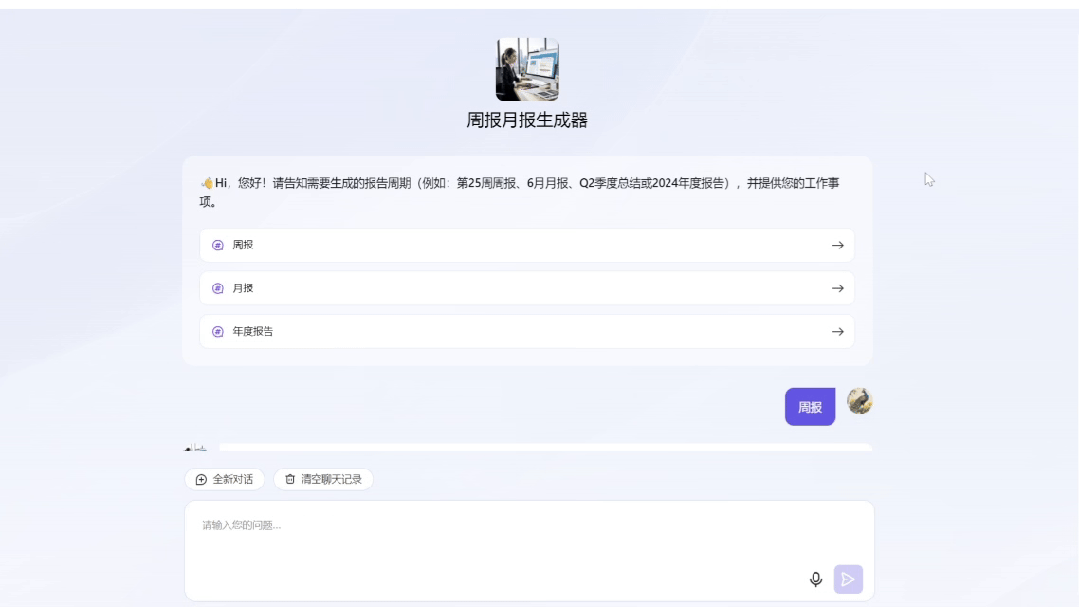Click the robot icon beside 周报 suggestion
The height and width of the screenshot is (607, 1079).
[x=220, y=245]
